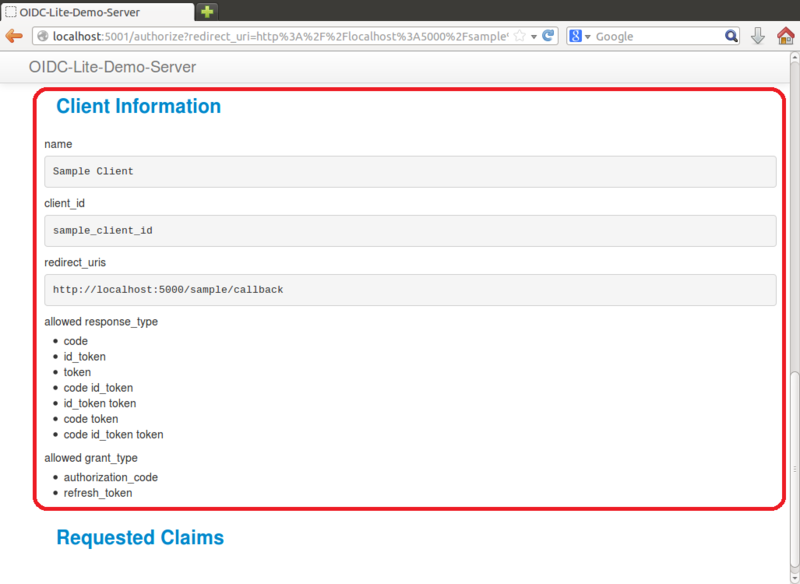Viewport: 800px width, 584px height.
Task: Click the Client Information heading
Action: (138, 106)
